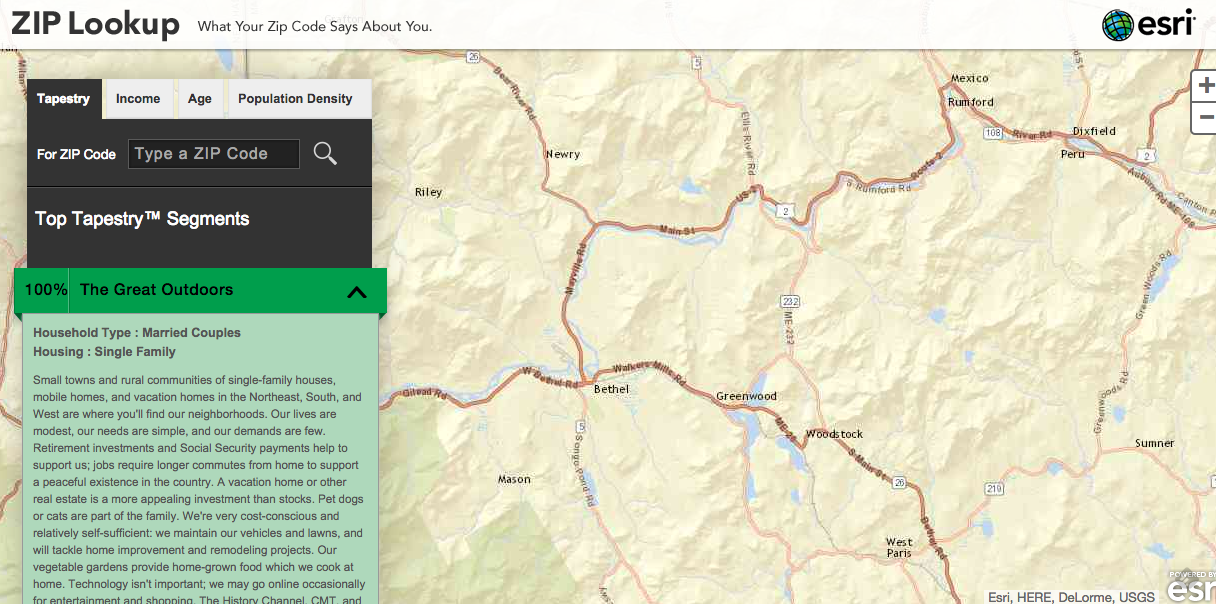Click Bethel on the map
The image size is (1216, 604).
[611, 389]
